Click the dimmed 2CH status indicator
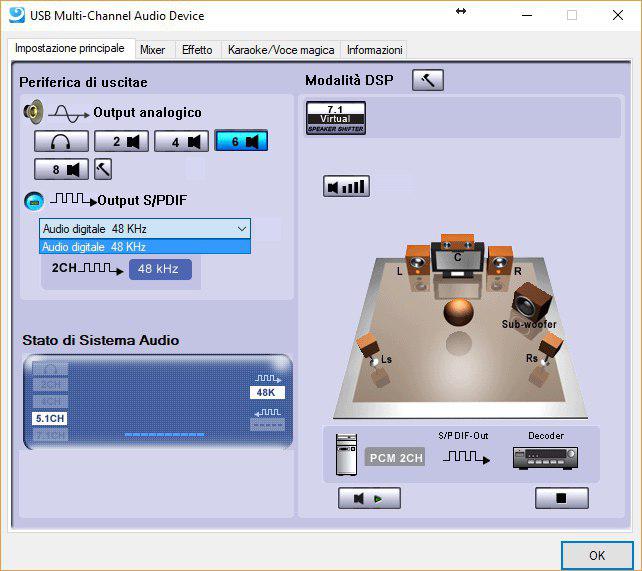Image resolution: width=642 pixels, height=571 pixels. [x=50, y=385]
